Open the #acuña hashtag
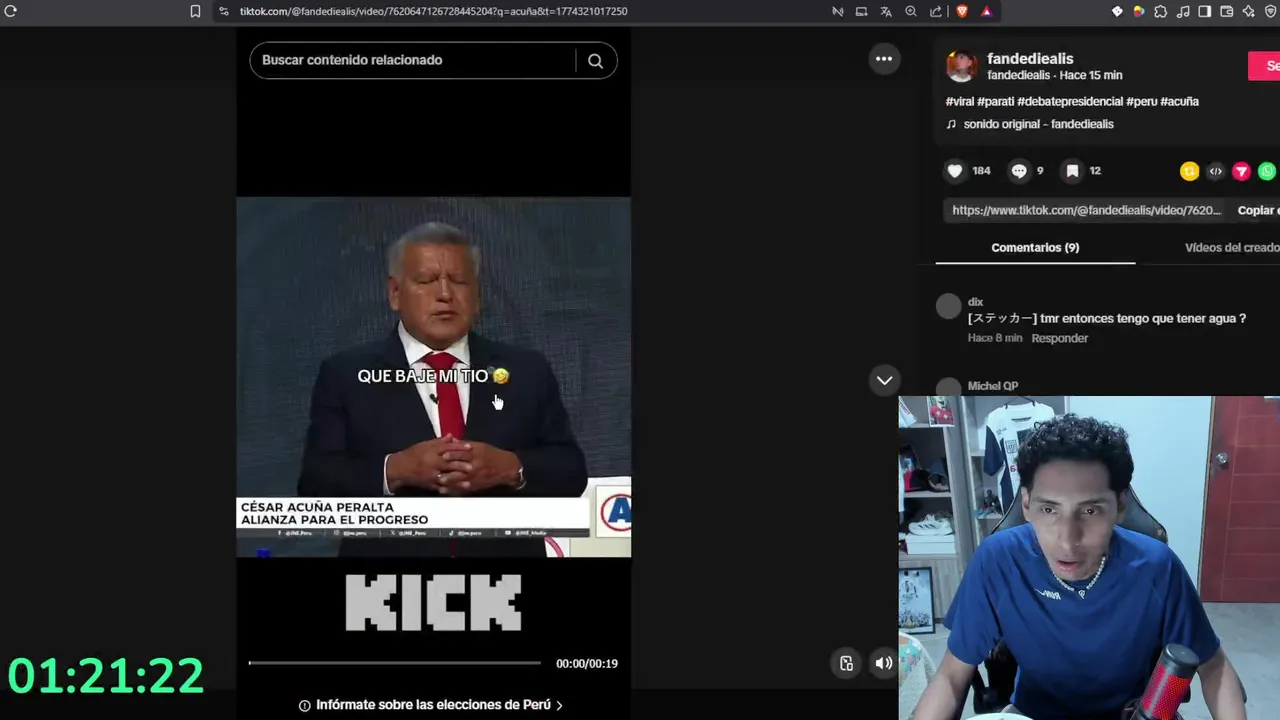The image size is (1280, 720). coord(1179,101)
